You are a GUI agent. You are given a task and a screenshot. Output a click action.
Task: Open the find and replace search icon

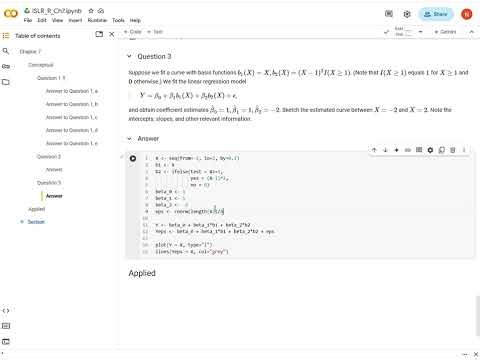6,51
